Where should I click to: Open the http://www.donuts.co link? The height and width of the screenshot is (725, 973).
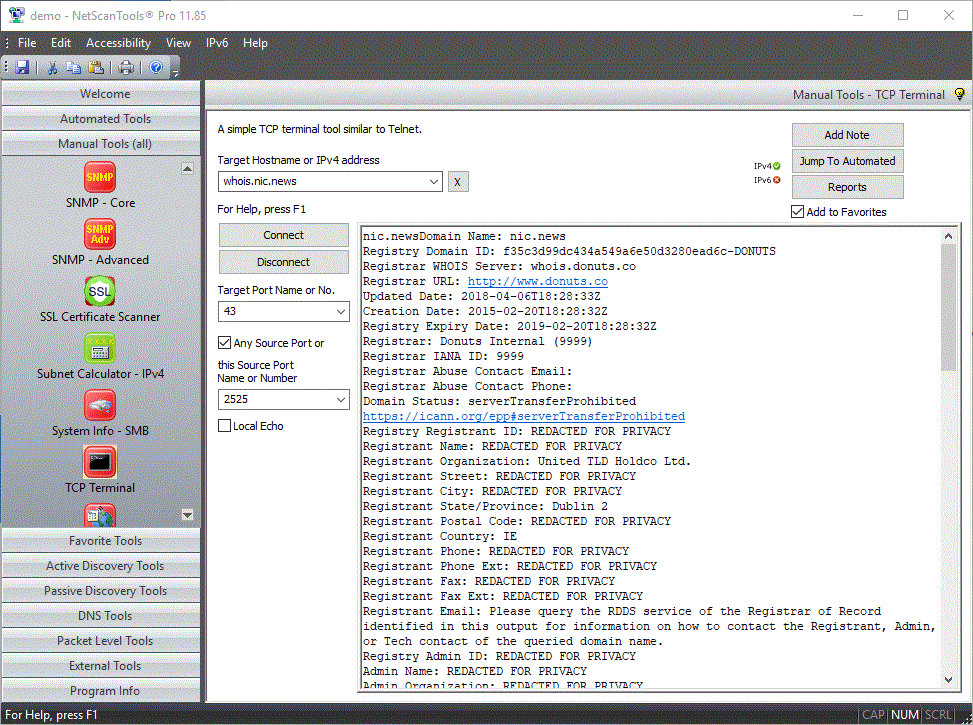(x=537, y=281)
